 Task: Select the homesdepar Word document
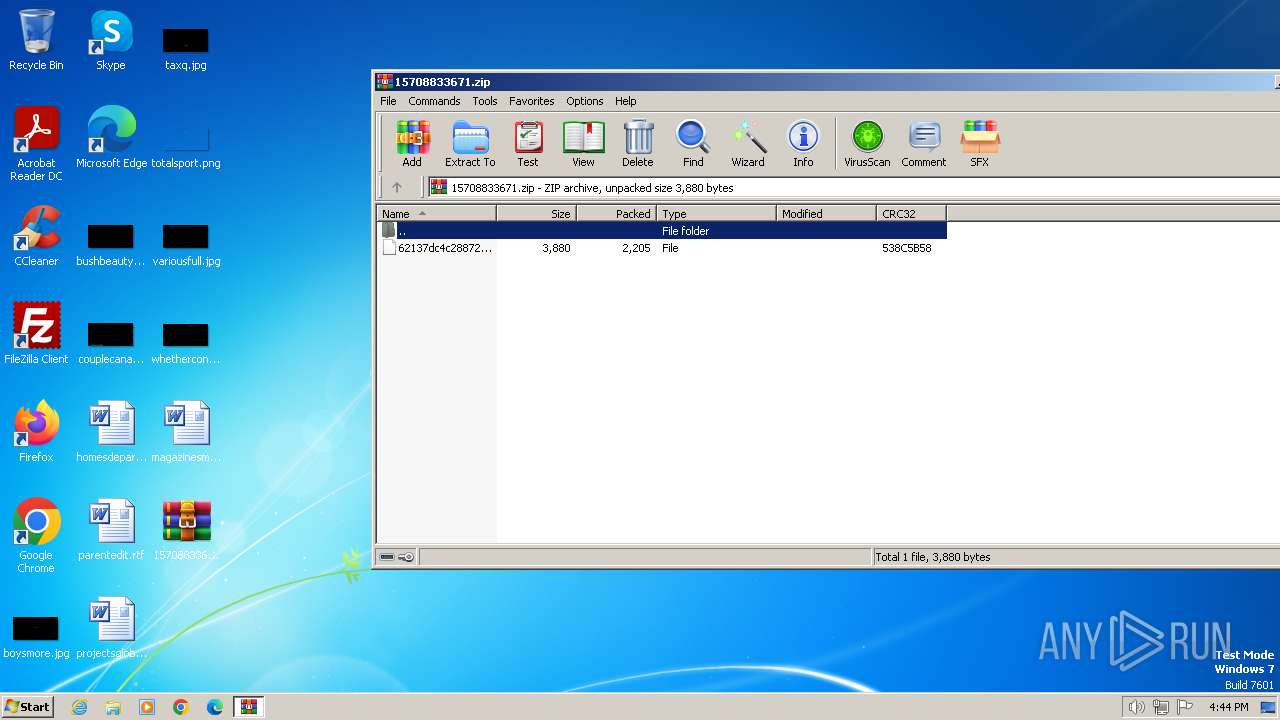pyautogui.click(x=111, y=431)
